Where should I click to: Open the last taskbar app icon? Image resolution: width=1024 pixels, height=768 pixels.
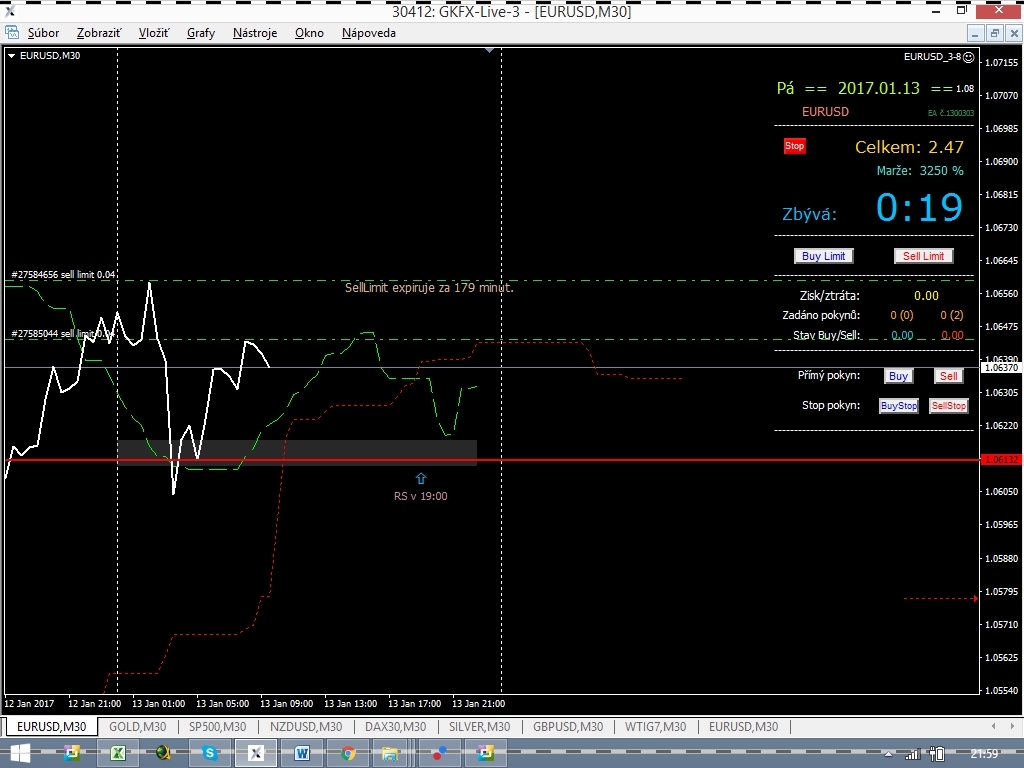[x=485, y=754]
